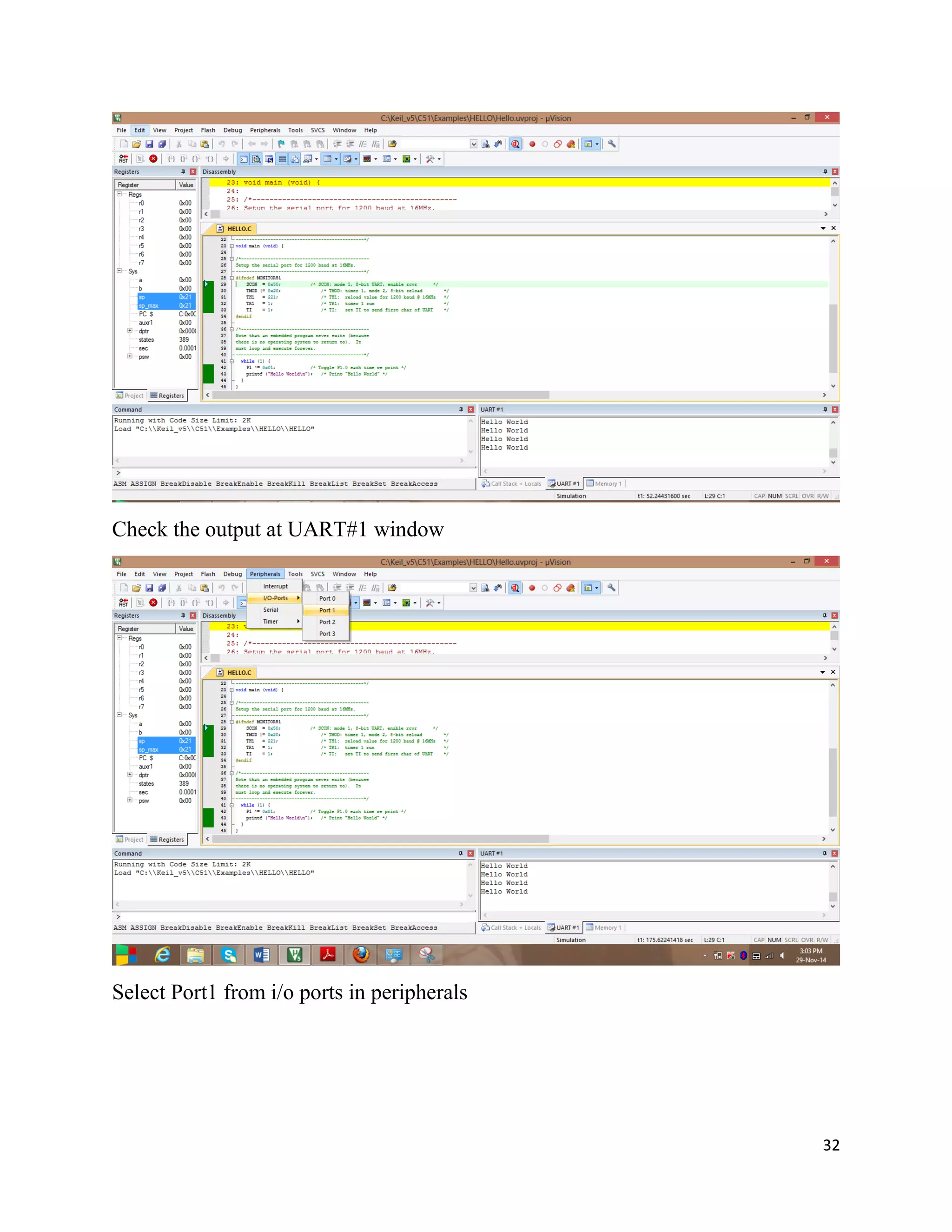Click the New file icon in lower screenshot toolbar
The image size is (952, 1232).
coord(124,588)
